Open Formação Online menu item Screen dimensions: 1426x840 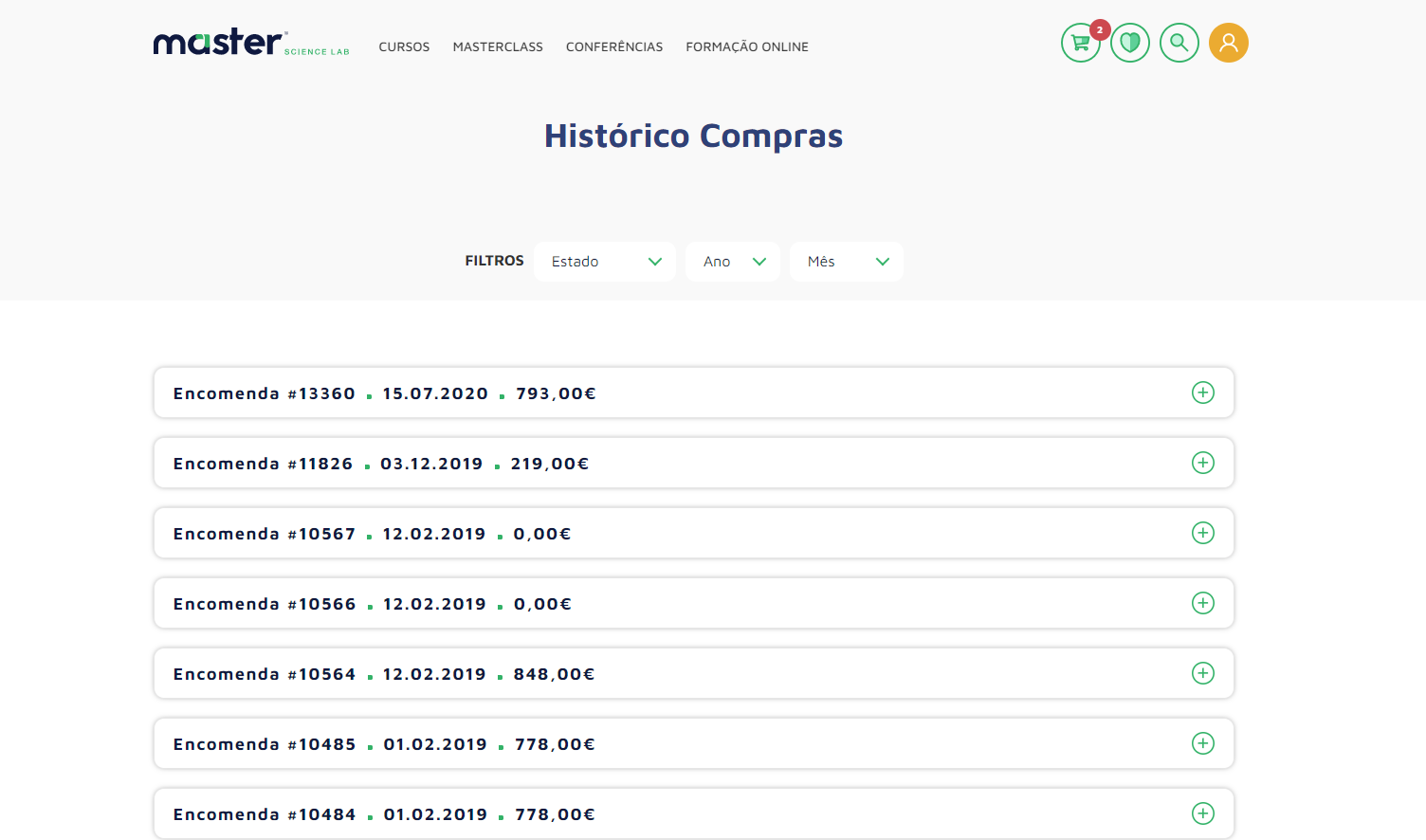click(x=747, y=46)
